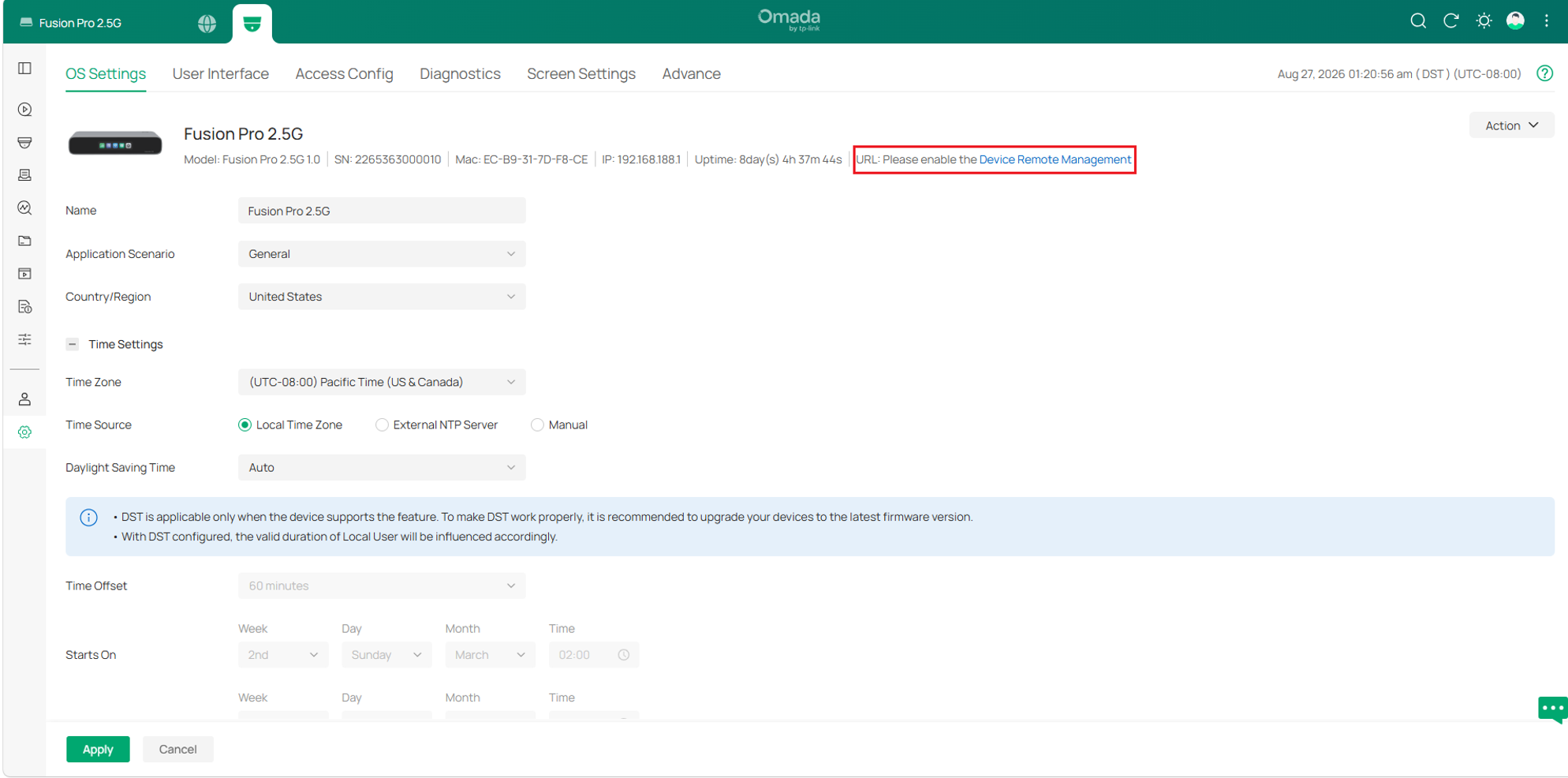Open the Country/Region dropdown

[382, 297]
